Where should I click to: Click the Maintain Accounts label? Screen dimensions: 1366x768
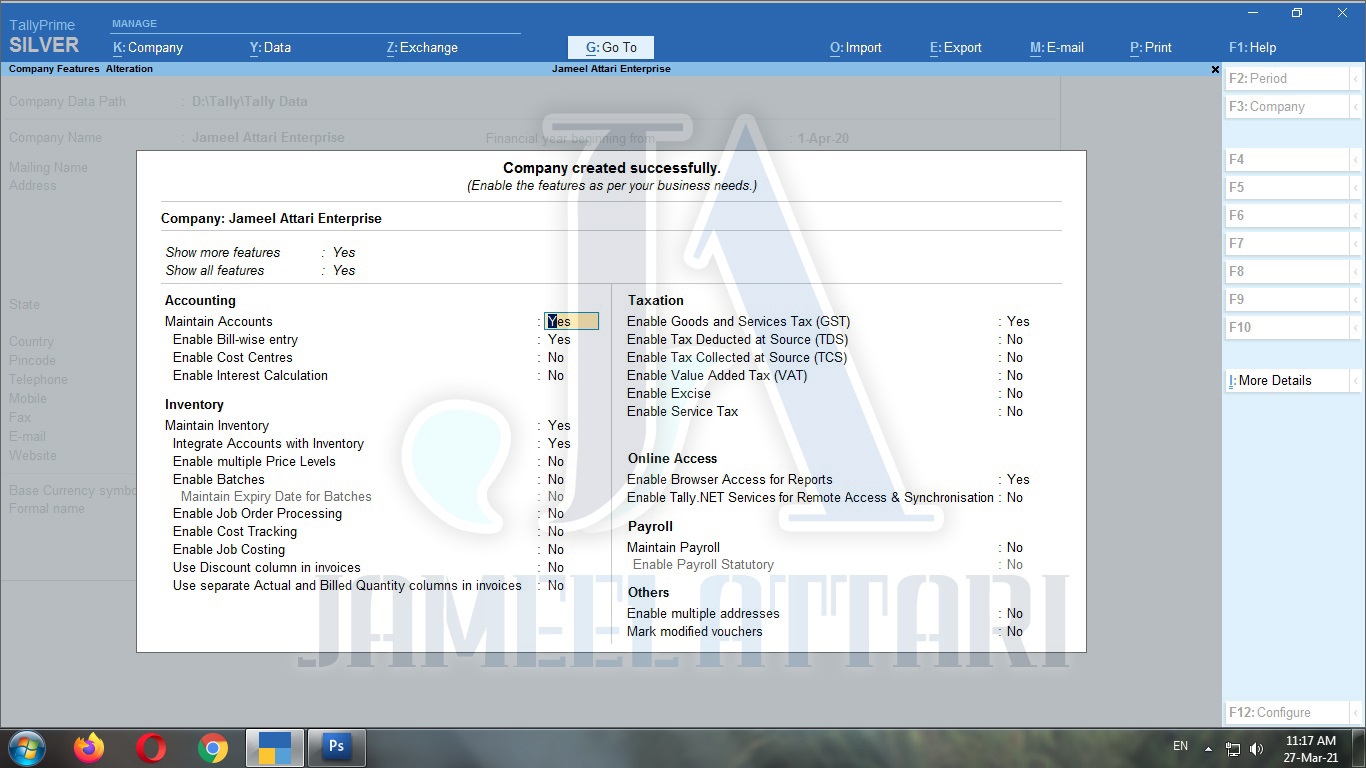click(x=219, y=321)
